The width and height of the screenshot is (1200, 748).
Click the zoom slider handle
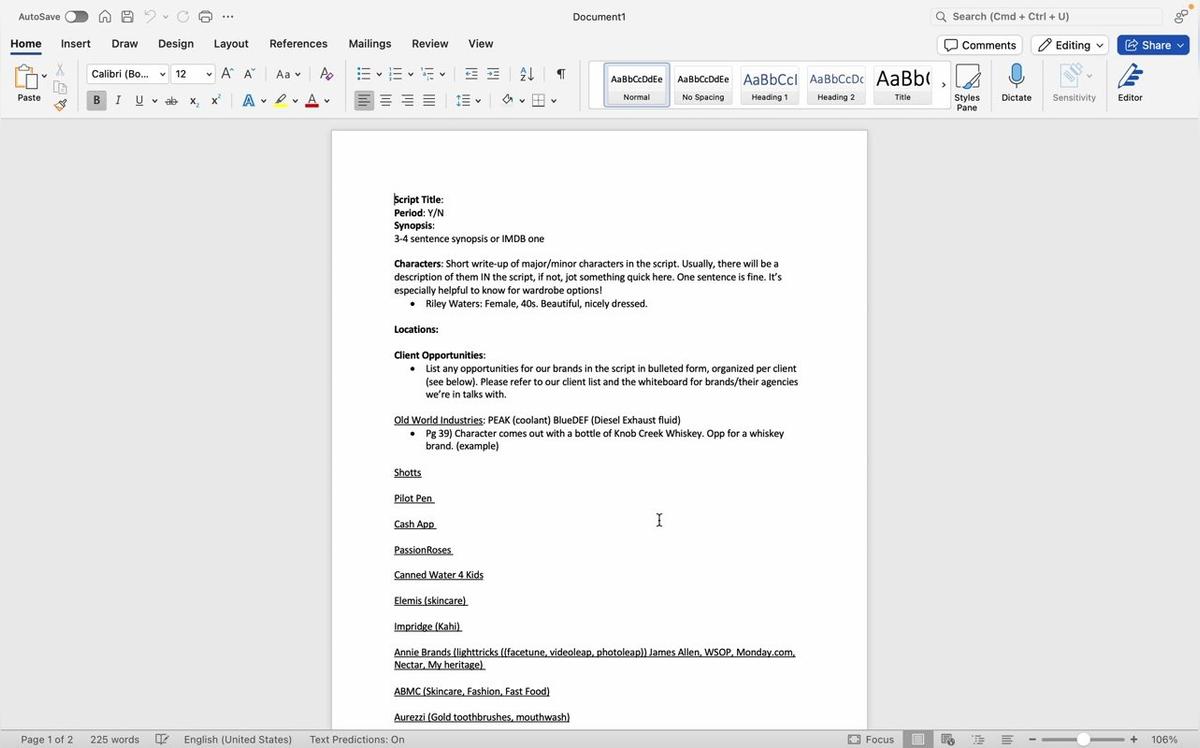click(x=1083, y=740)
